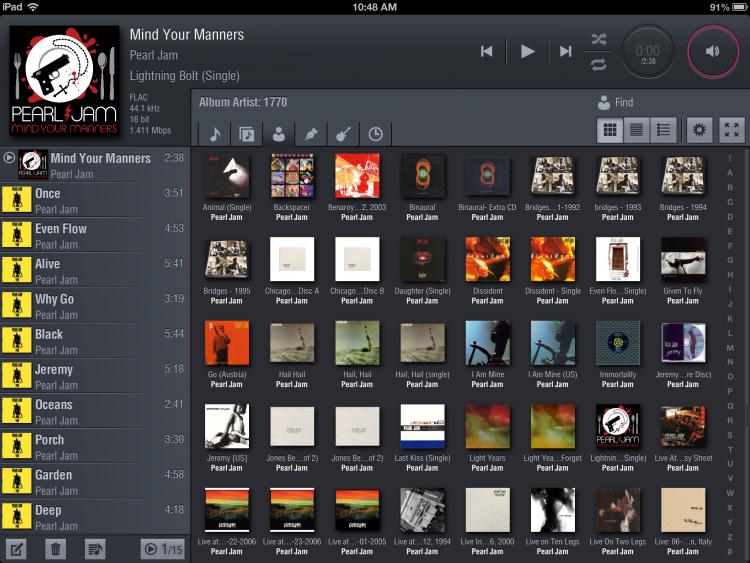Start playback with the play button
The height and width of the screenshot is (563, 750).
pos(527,51)
